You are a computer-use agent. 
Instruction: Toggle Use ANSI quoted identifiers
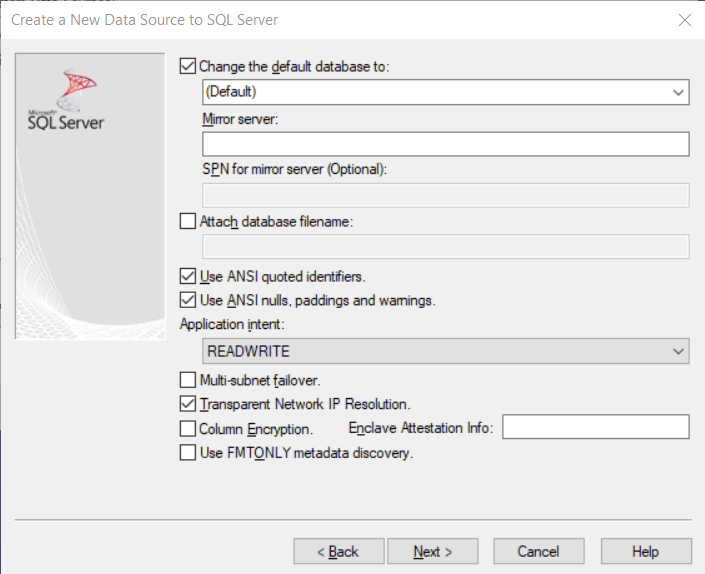[188, 276]
